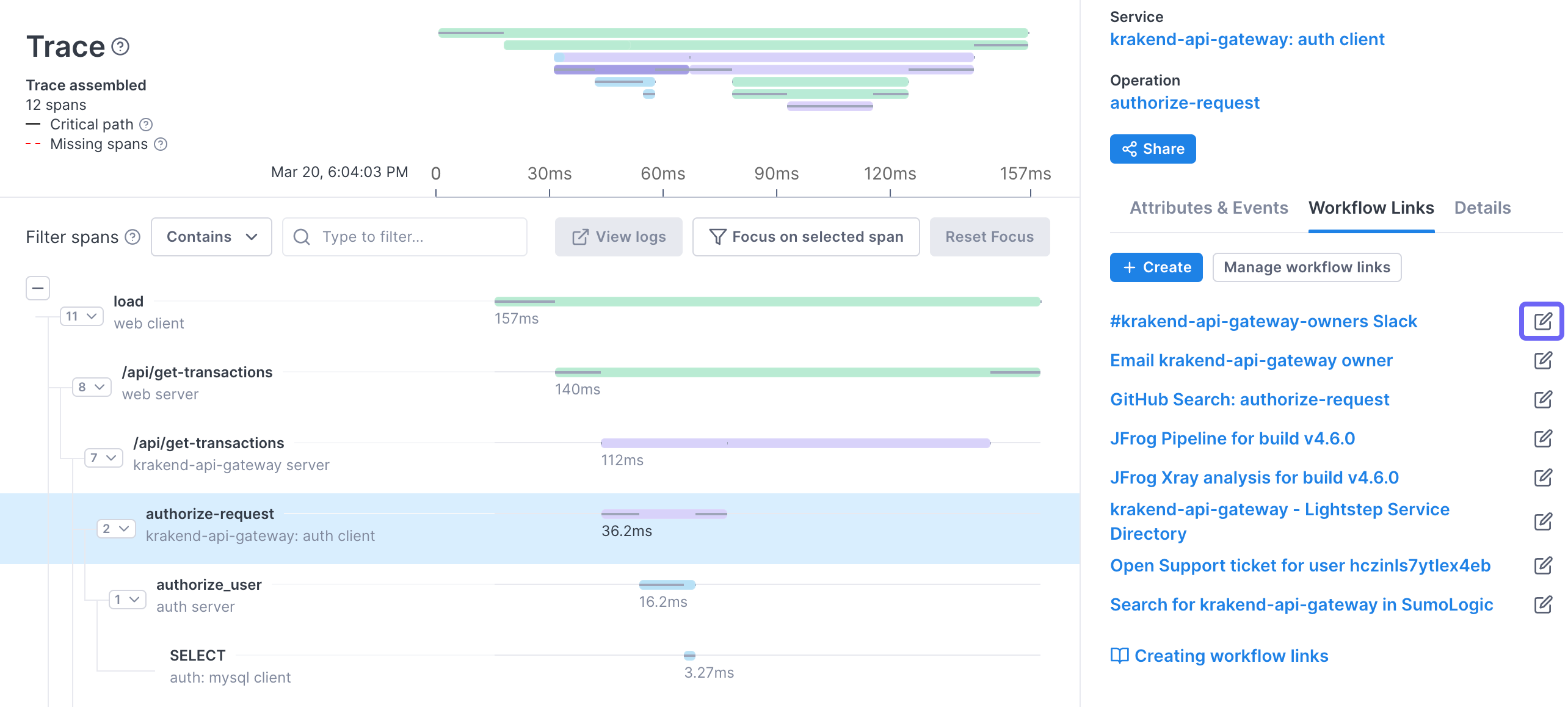Click the Type to filter input field
The width and height of the screenshot is (1568, 707).
click(405, 237)
